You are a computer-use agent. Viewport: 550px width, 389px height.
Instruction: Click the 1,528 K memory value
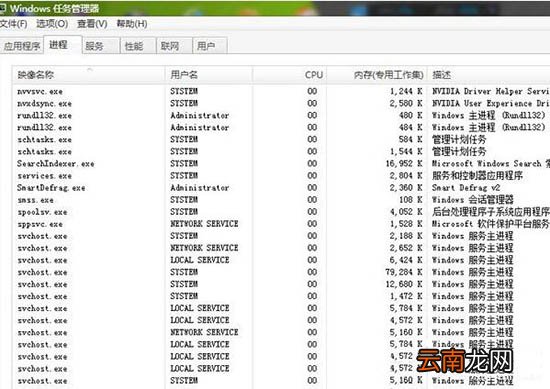point(406,224)
